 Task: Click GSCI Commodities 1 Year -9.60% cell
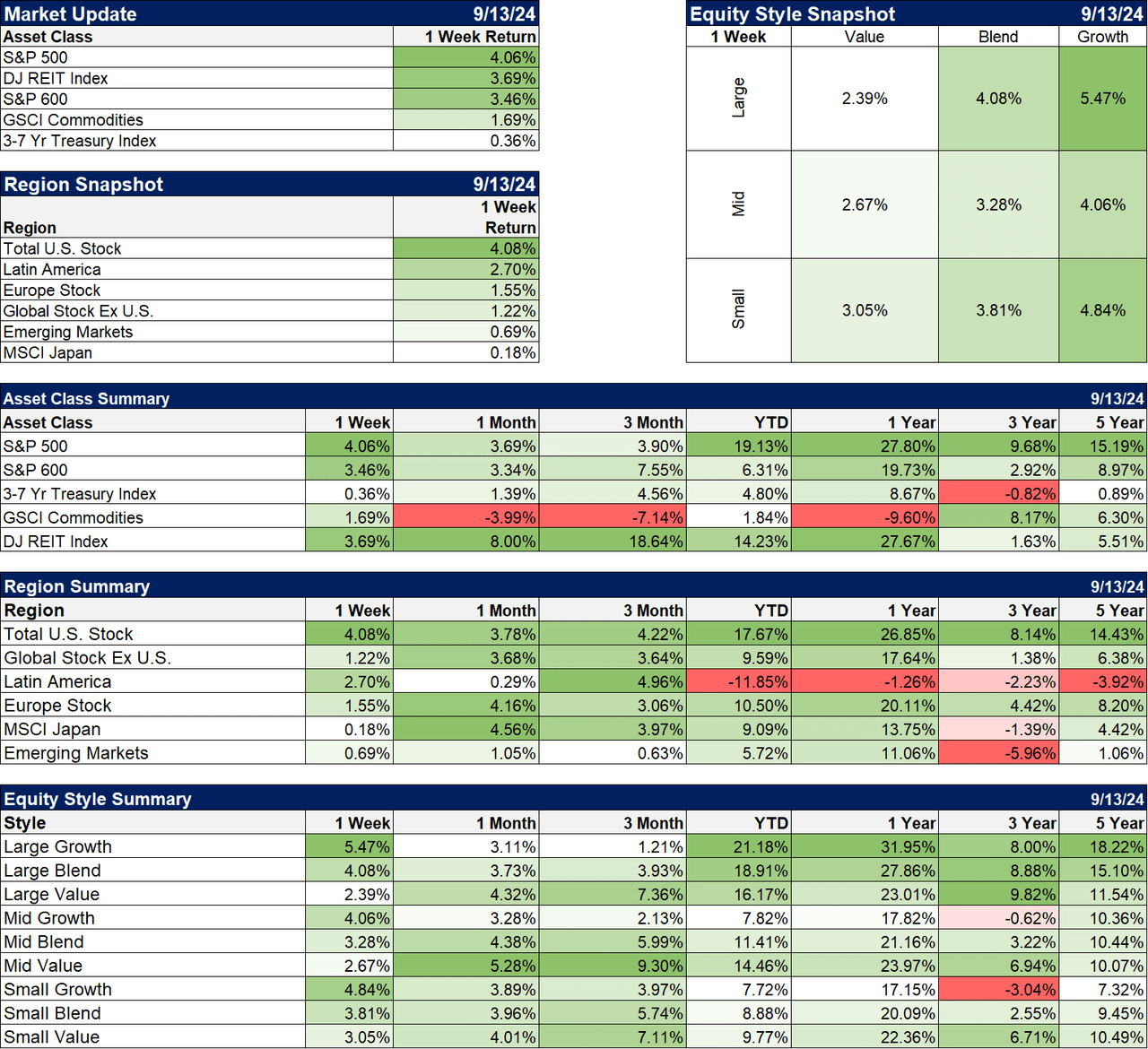[865, 517]
